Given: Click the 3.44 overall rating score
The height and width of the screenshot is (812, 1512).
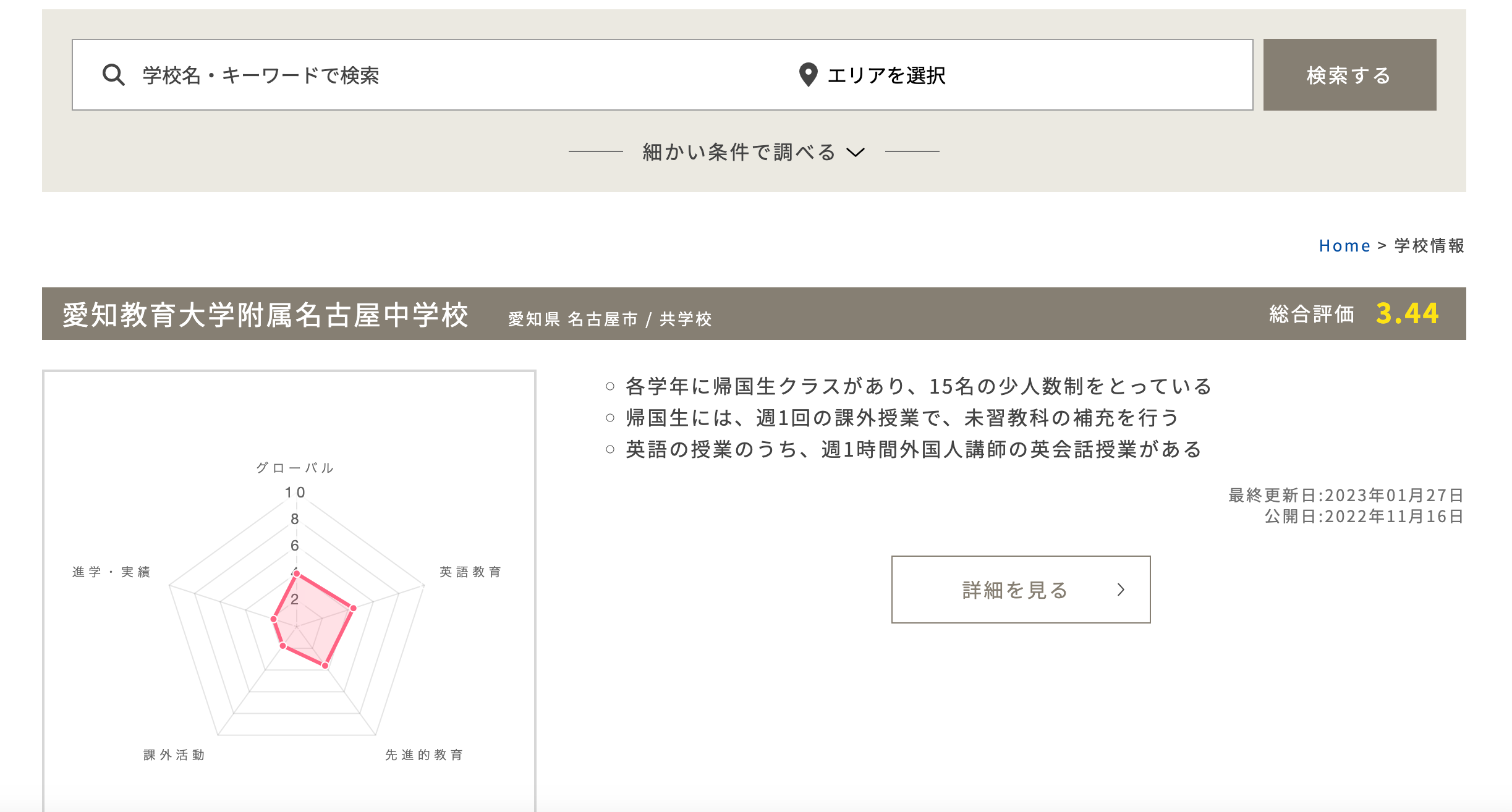Looking at the screenshot, I should 1407,314.
